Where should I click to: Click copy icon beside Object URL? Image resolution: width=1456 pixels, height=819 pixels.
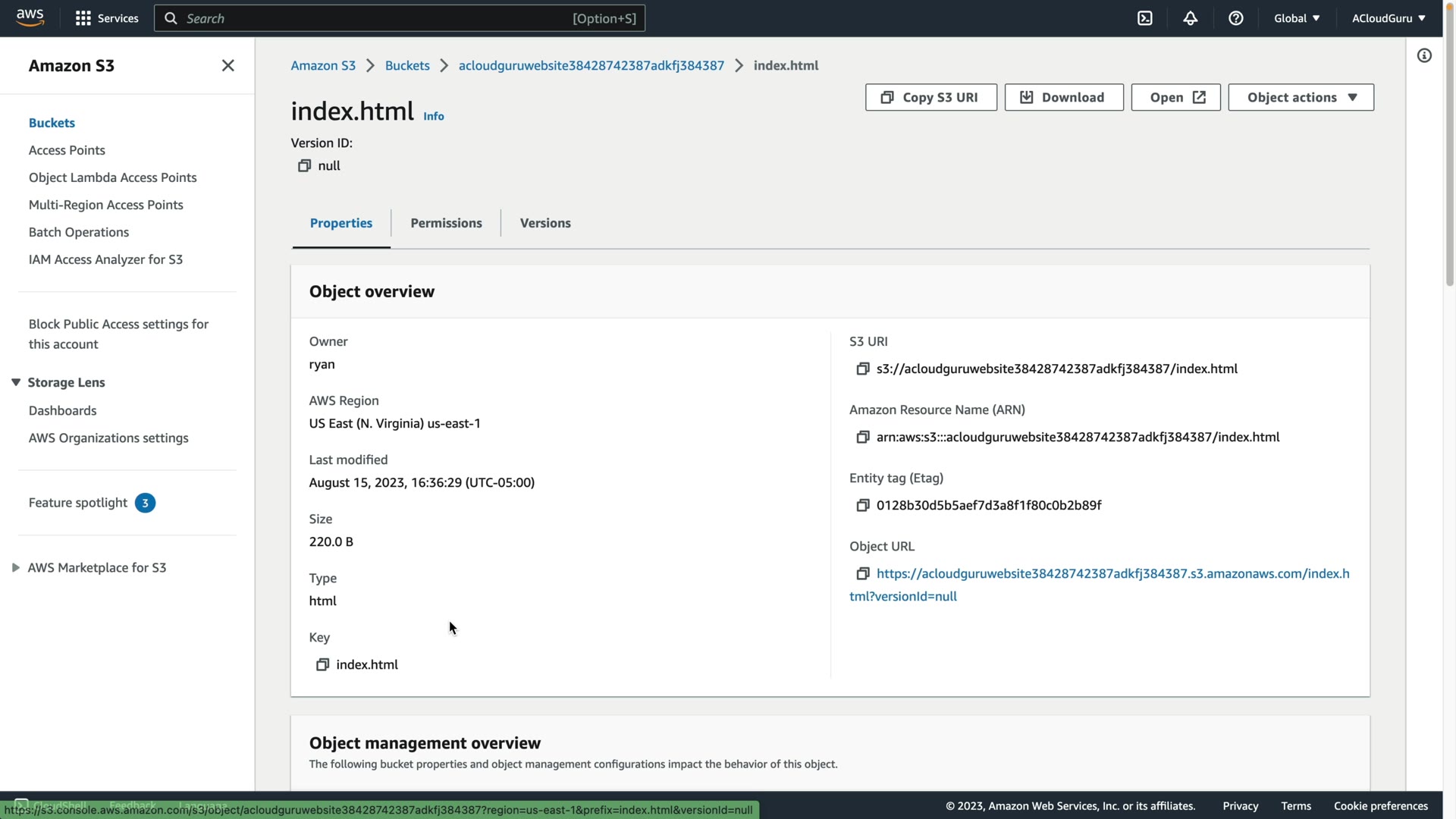(x=862, y=573)
